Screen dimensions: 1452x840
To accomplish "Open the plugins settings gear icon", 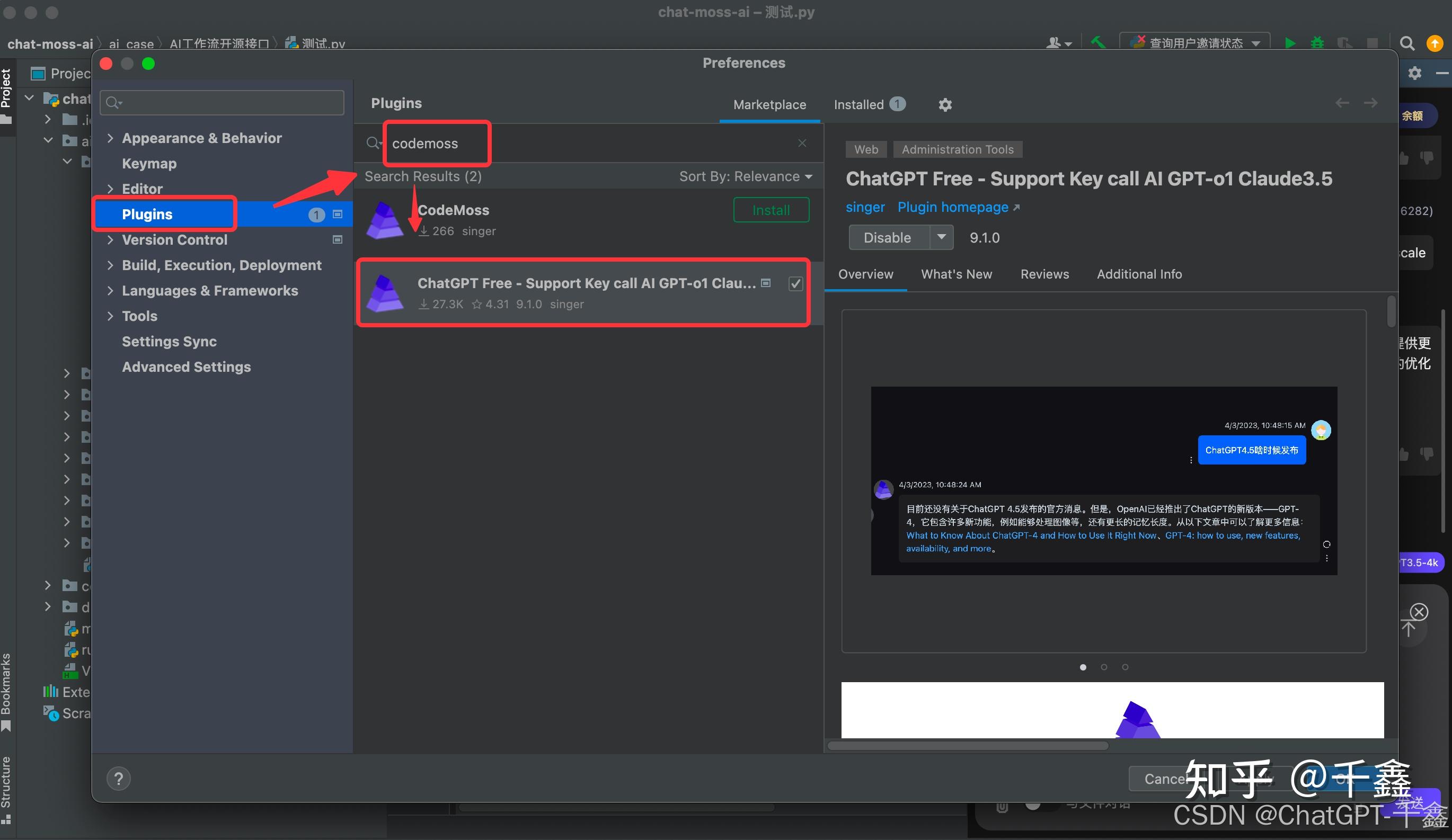I will pyautogui.click(x=945, y=105).
